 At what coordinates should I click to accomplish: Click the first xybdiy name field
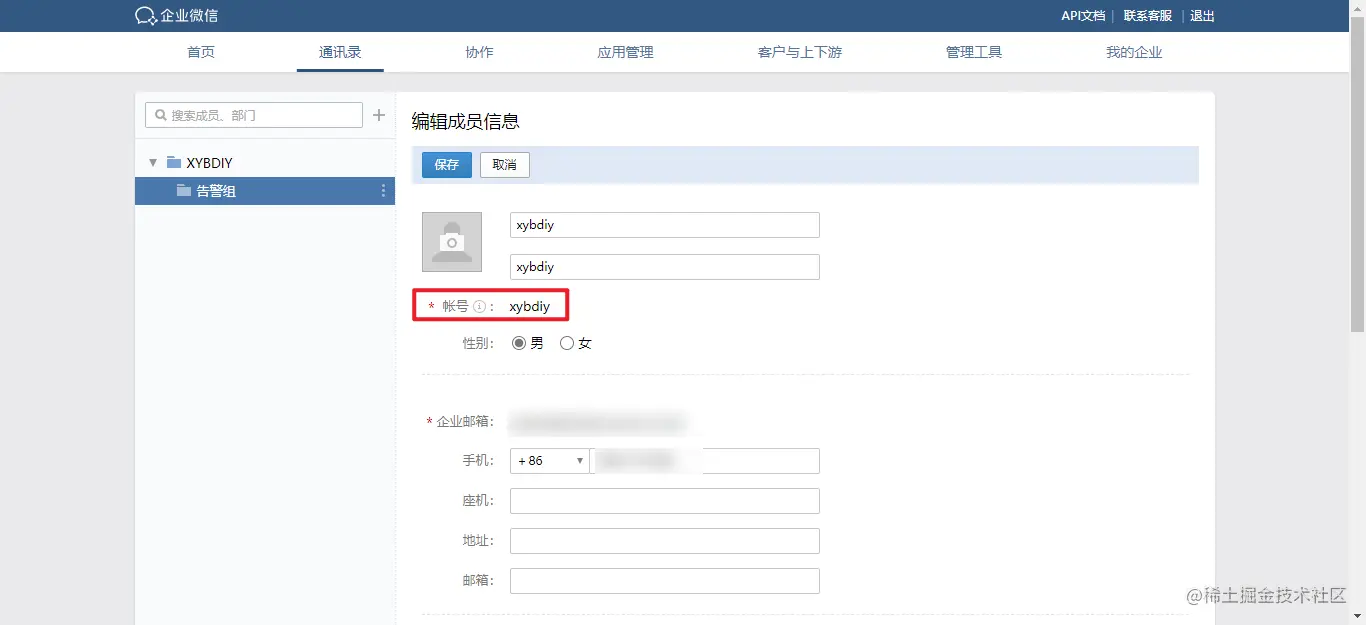665,225
